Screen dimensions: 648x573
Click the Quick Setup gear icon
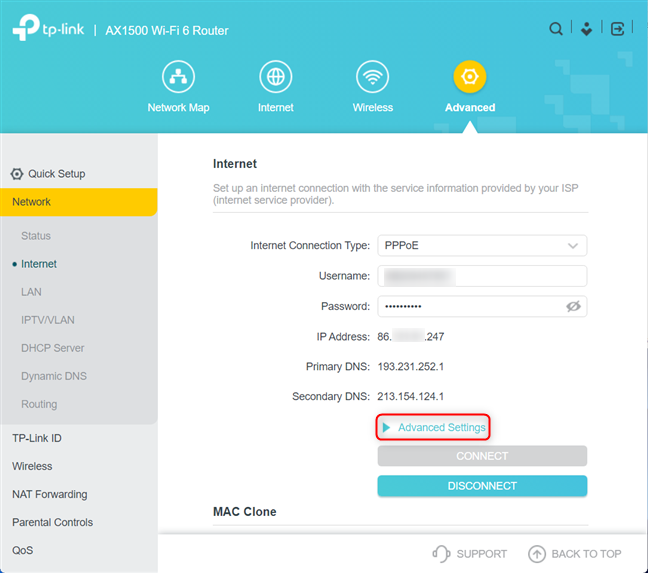(17, 174)
